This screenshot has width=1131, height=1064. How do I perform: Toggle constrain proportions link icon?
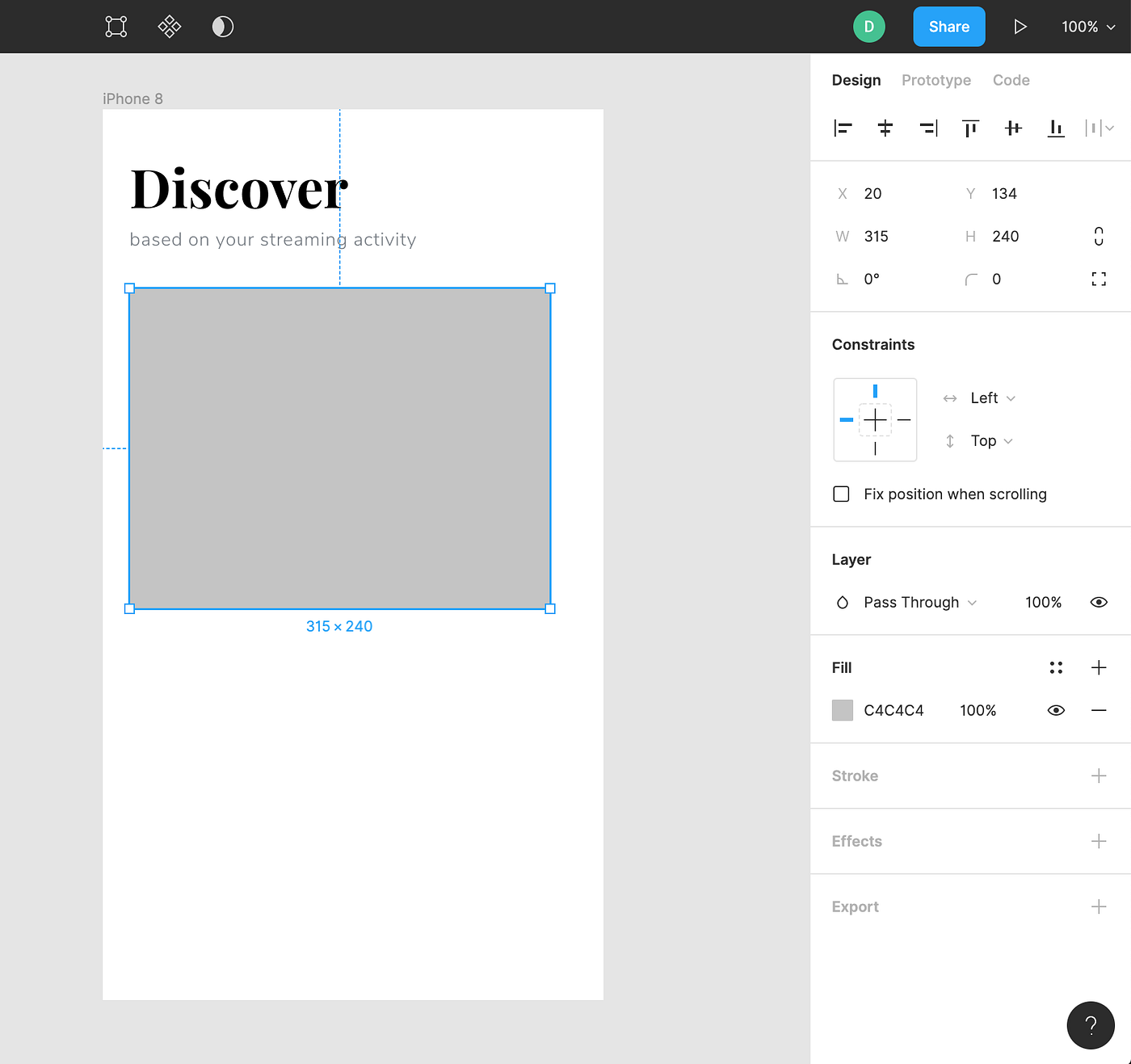[x=1099, y=236]
